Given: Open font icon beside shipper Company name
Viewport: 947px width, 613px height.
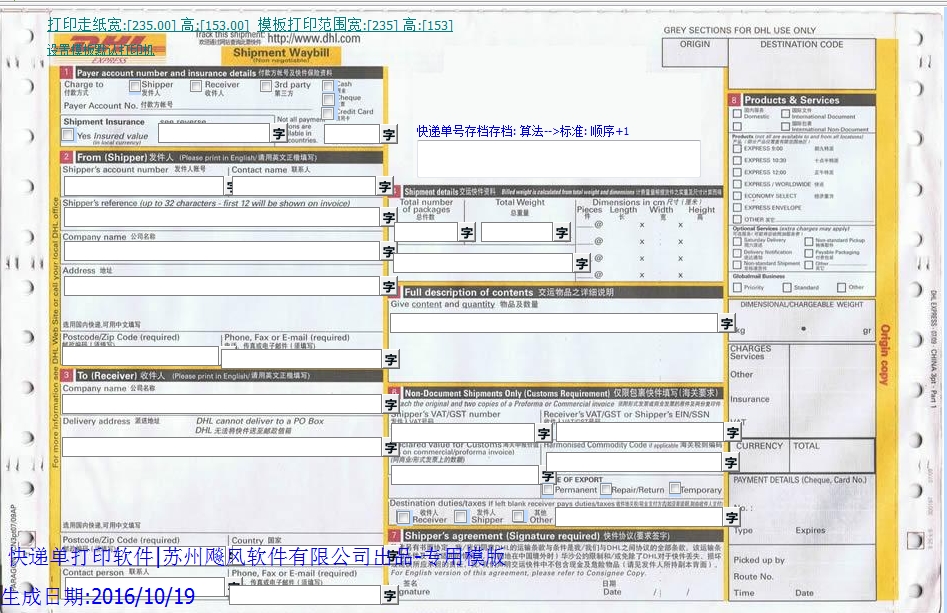Looking at the screenshot, I should (x=387, y=249).
